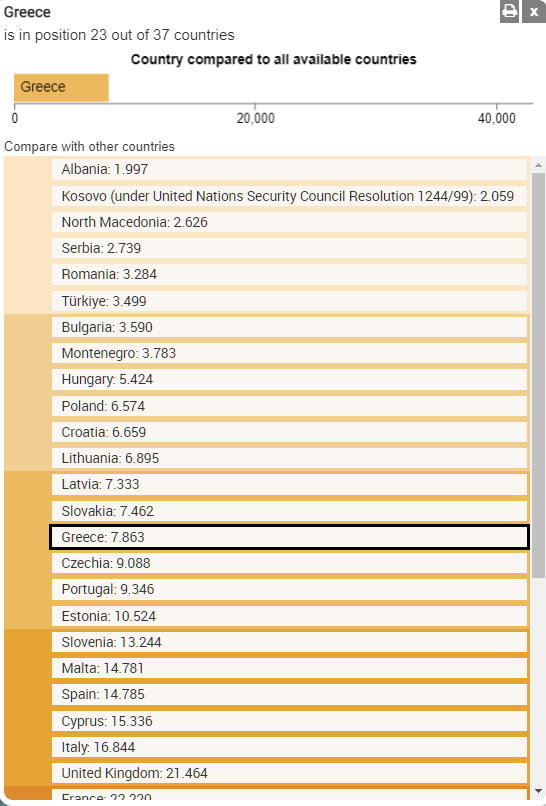This screenshot has width=546, height=806.
Task: Select Czechia: 9.088 entry
Action: (x=289, y=563)
